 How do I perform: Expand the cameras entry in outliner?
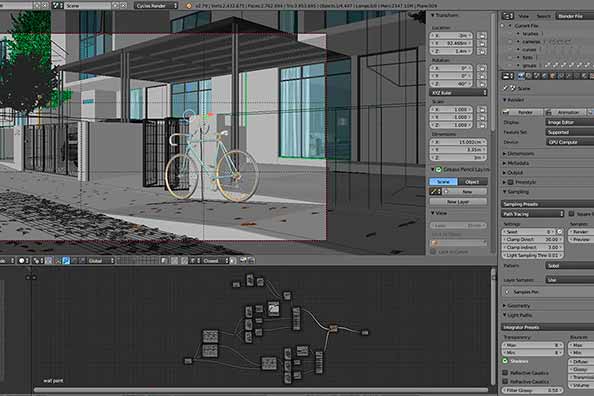coord(518,42)
